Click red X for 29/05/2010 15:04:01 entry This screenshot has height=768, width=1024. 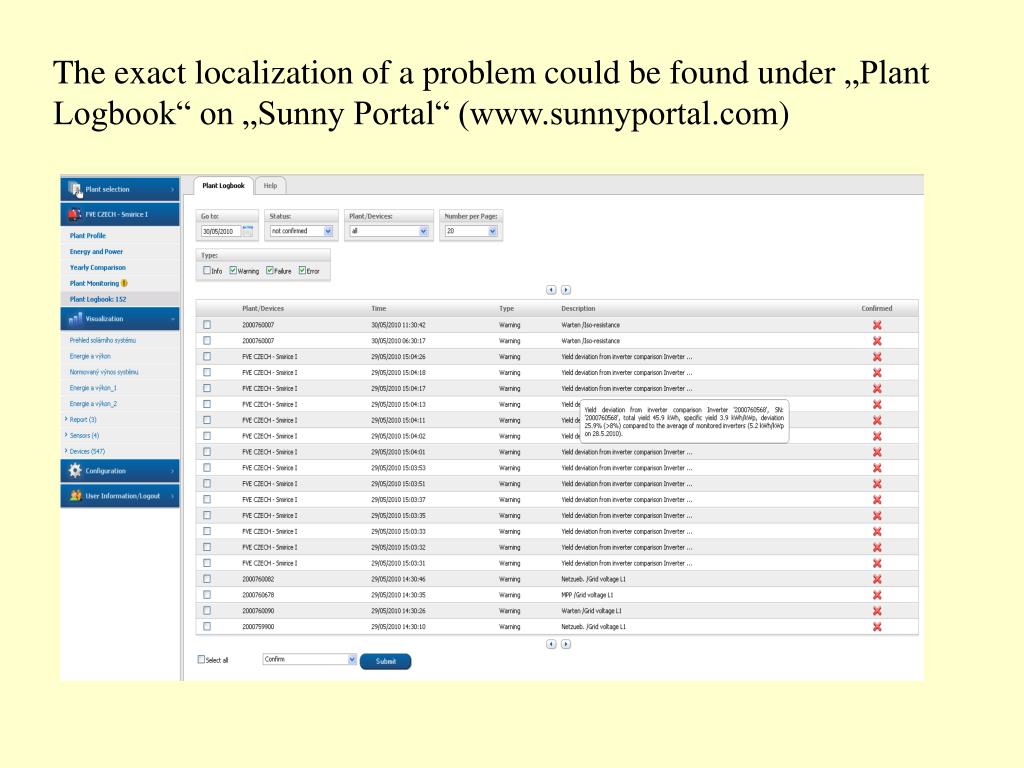(x=877, y=452)
